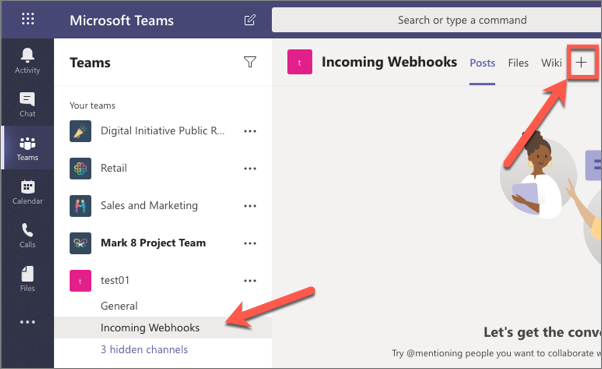Click Incoming Webhooks channel header avatar
The image size is (602, 369).
299,61
